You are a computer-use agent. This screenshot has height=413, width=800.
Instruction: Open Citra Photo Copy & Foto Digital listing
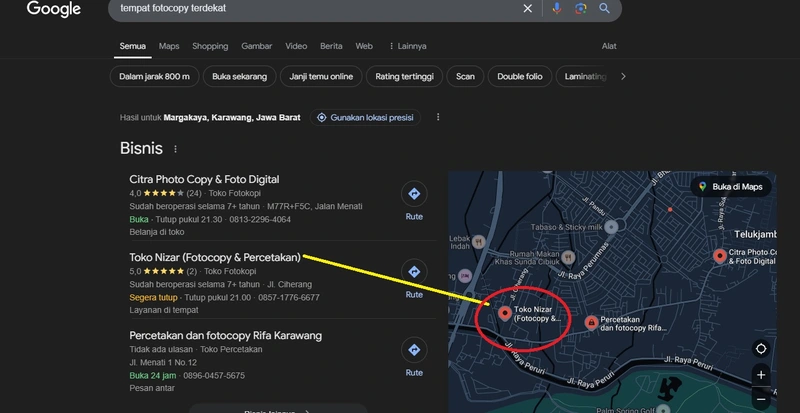pyautogui.click(x=204, y=180)
